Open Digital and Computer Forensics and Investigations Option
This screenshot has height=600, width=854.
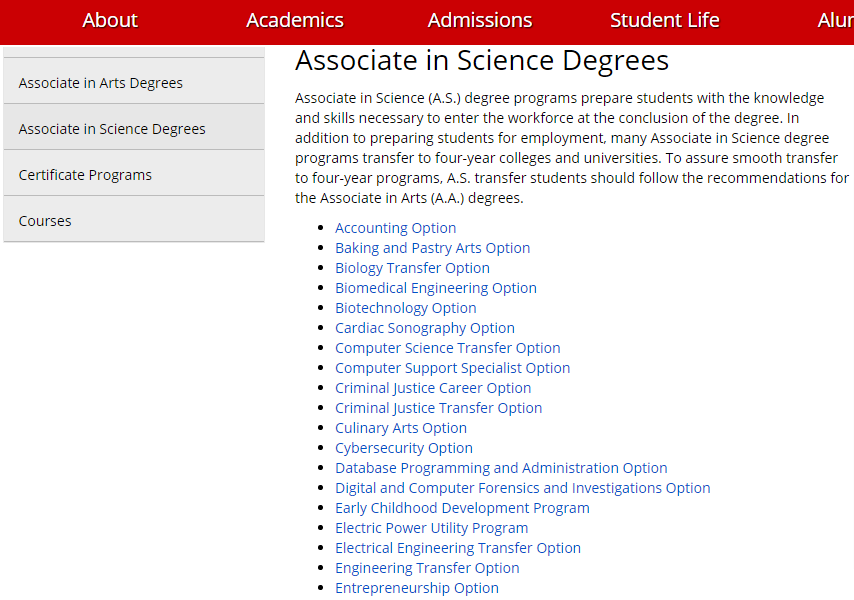click(522, 488)
